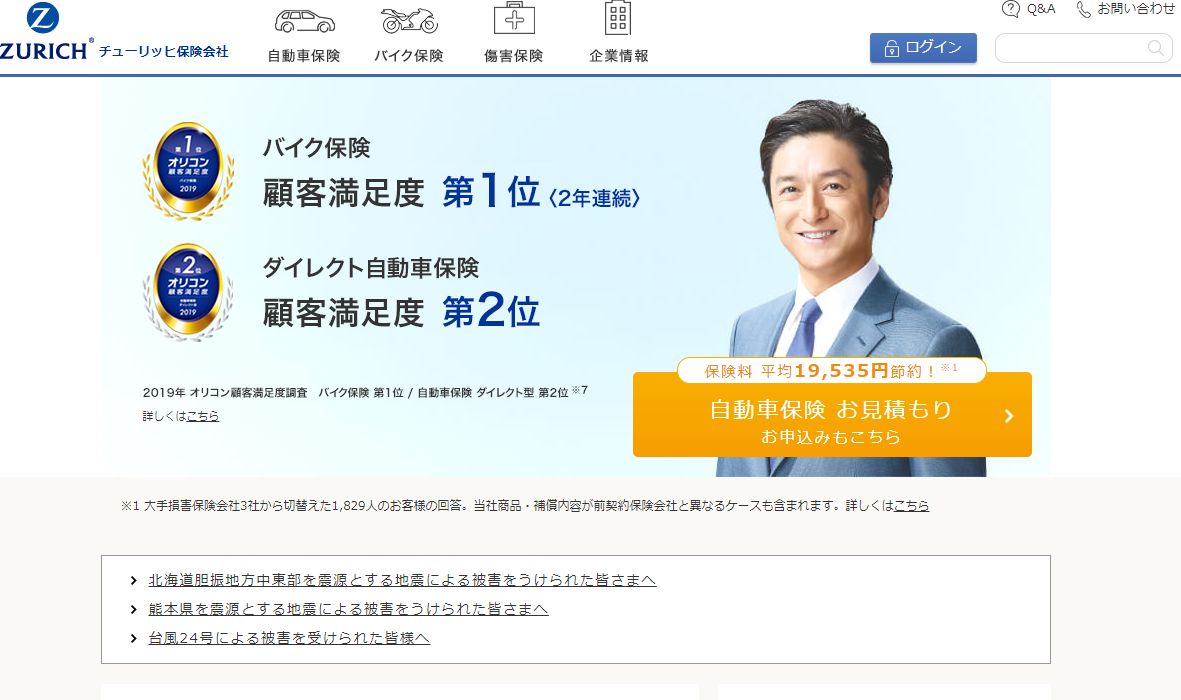The width and height of the screenshot is (1181, 700).
Task: Click chevron beside Hokkaido earthquake notice
Action: click(x=133, y=580)
